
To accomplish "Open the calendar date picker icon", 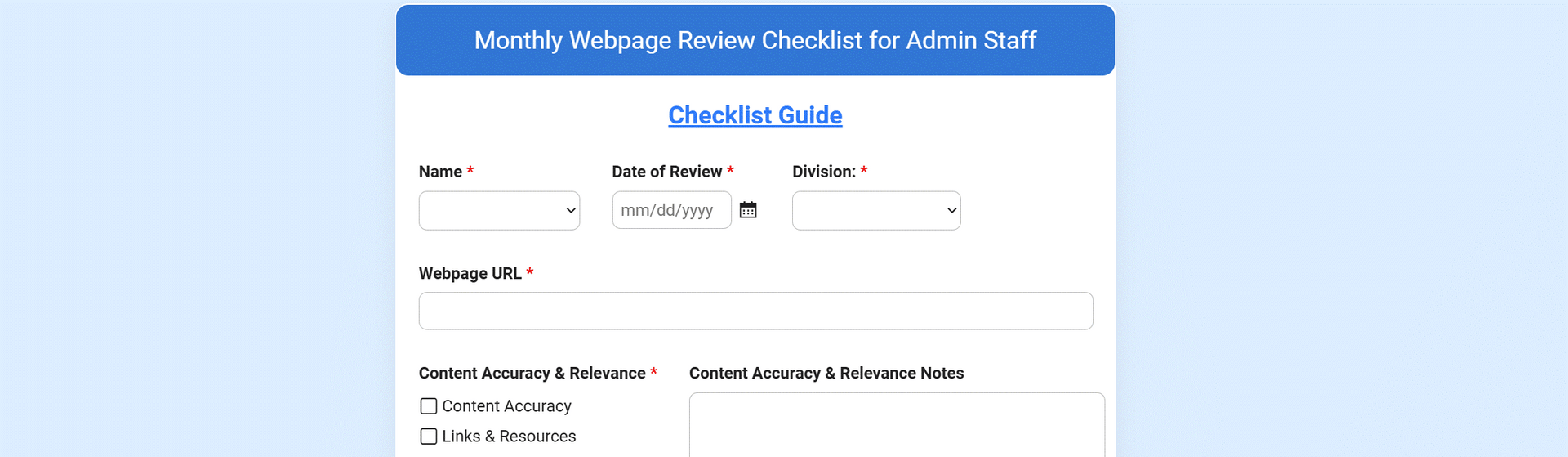I will pyautogui.click(x=748, y=210).
